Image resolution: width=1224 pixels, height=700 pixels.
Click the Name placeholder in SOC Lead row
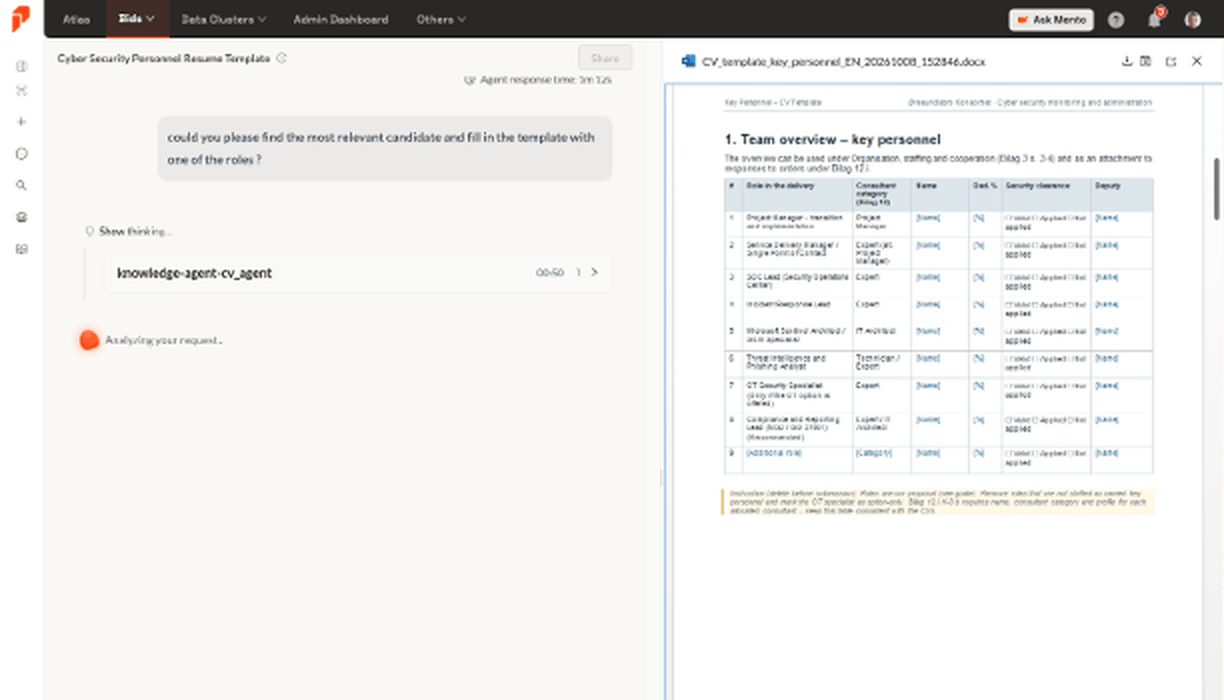point(927,277)
